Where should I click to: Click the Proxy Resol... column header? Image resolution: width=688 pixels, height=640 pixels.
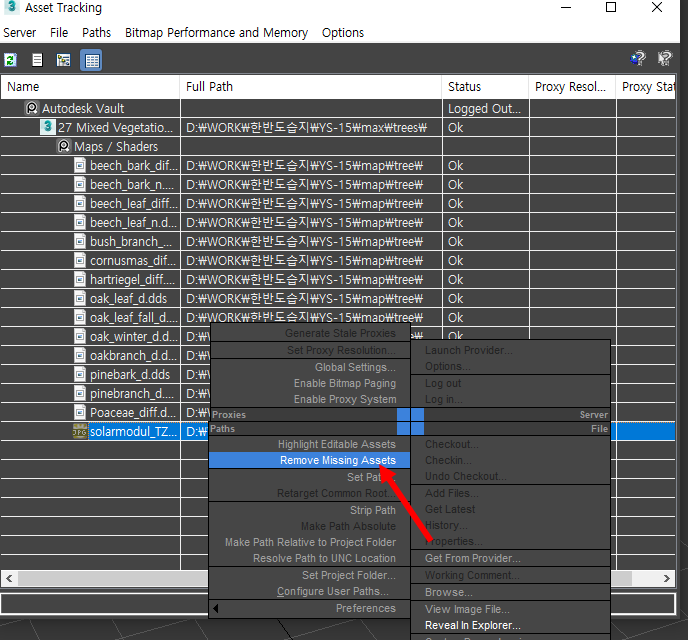point(572,86)
